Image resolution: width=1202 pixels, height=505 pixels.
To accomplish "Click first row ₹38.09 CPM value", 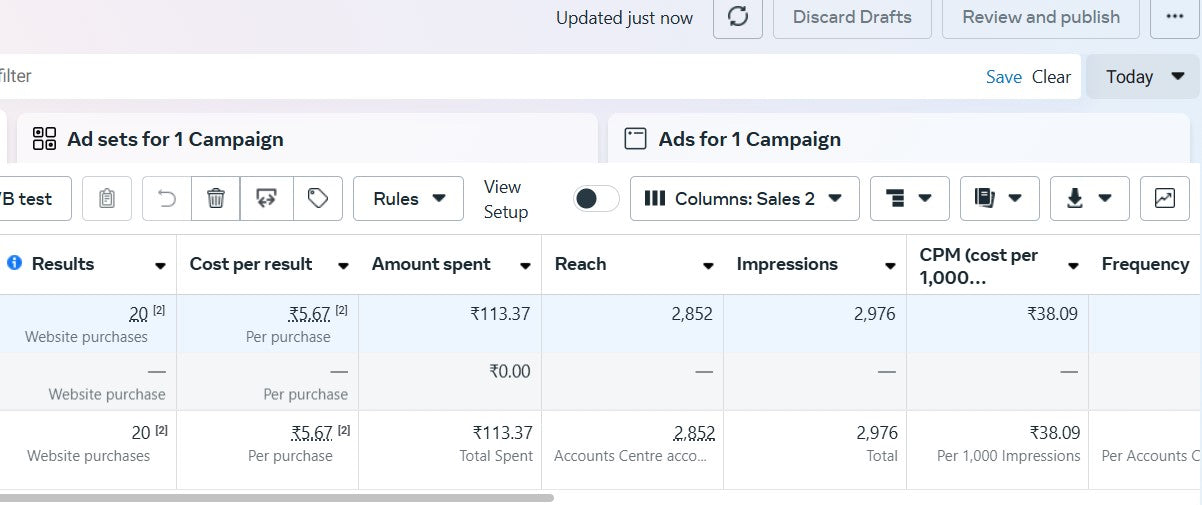I will [x=1053, y=314].
